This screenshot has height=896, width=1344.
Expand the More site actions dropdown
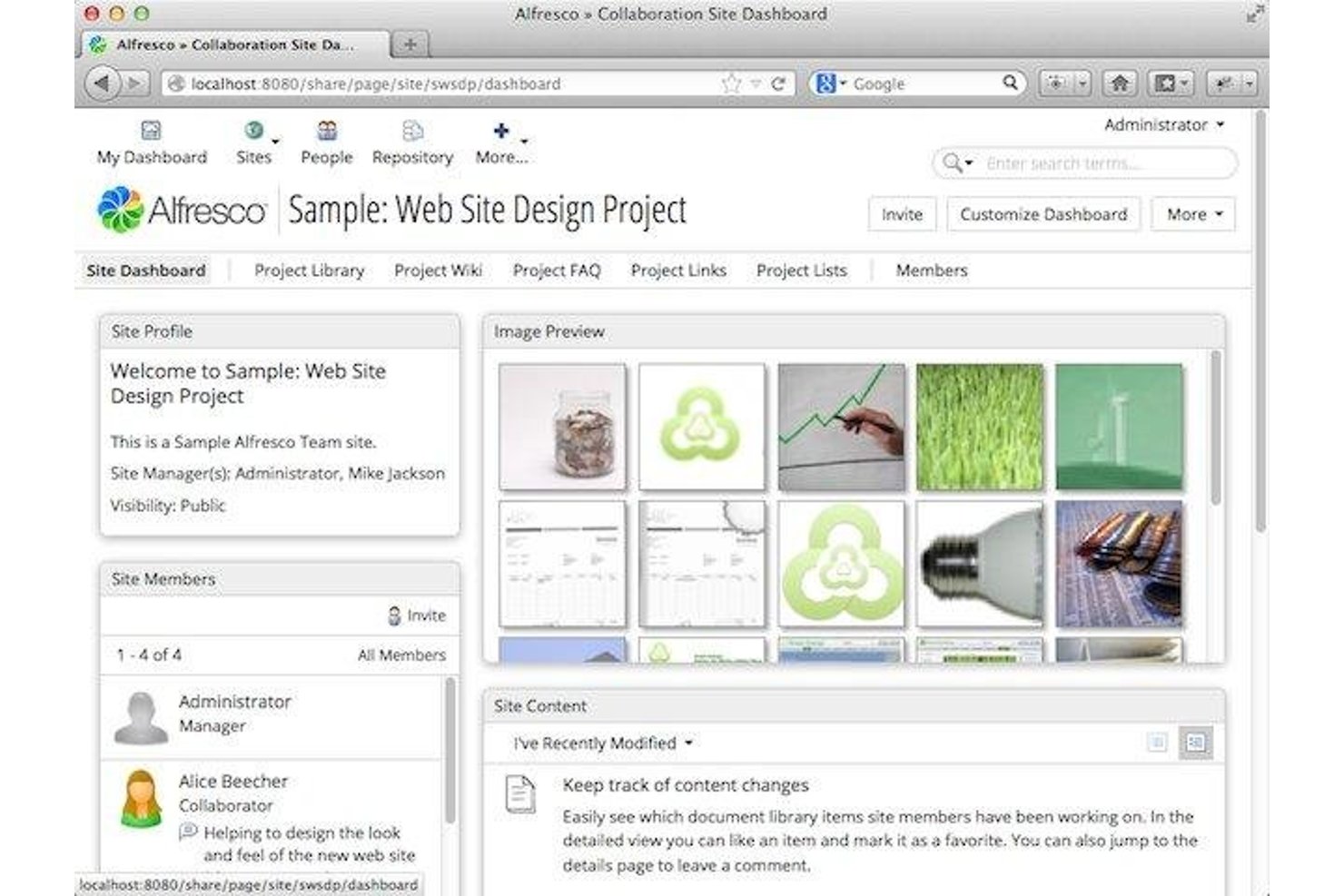point(1194,214)
